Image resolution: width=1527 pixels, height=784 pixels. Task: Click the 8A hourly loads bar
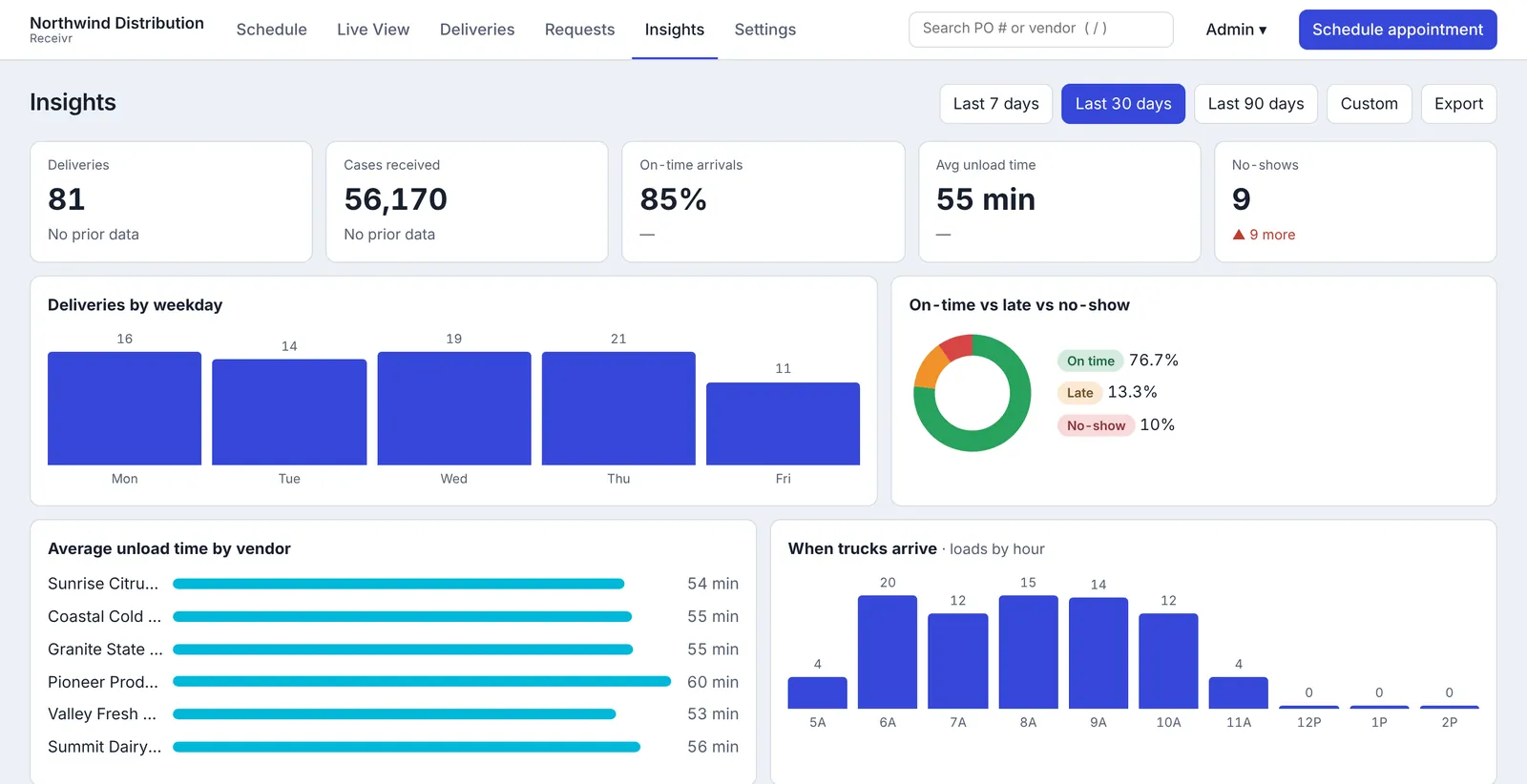pos(1028,652)
